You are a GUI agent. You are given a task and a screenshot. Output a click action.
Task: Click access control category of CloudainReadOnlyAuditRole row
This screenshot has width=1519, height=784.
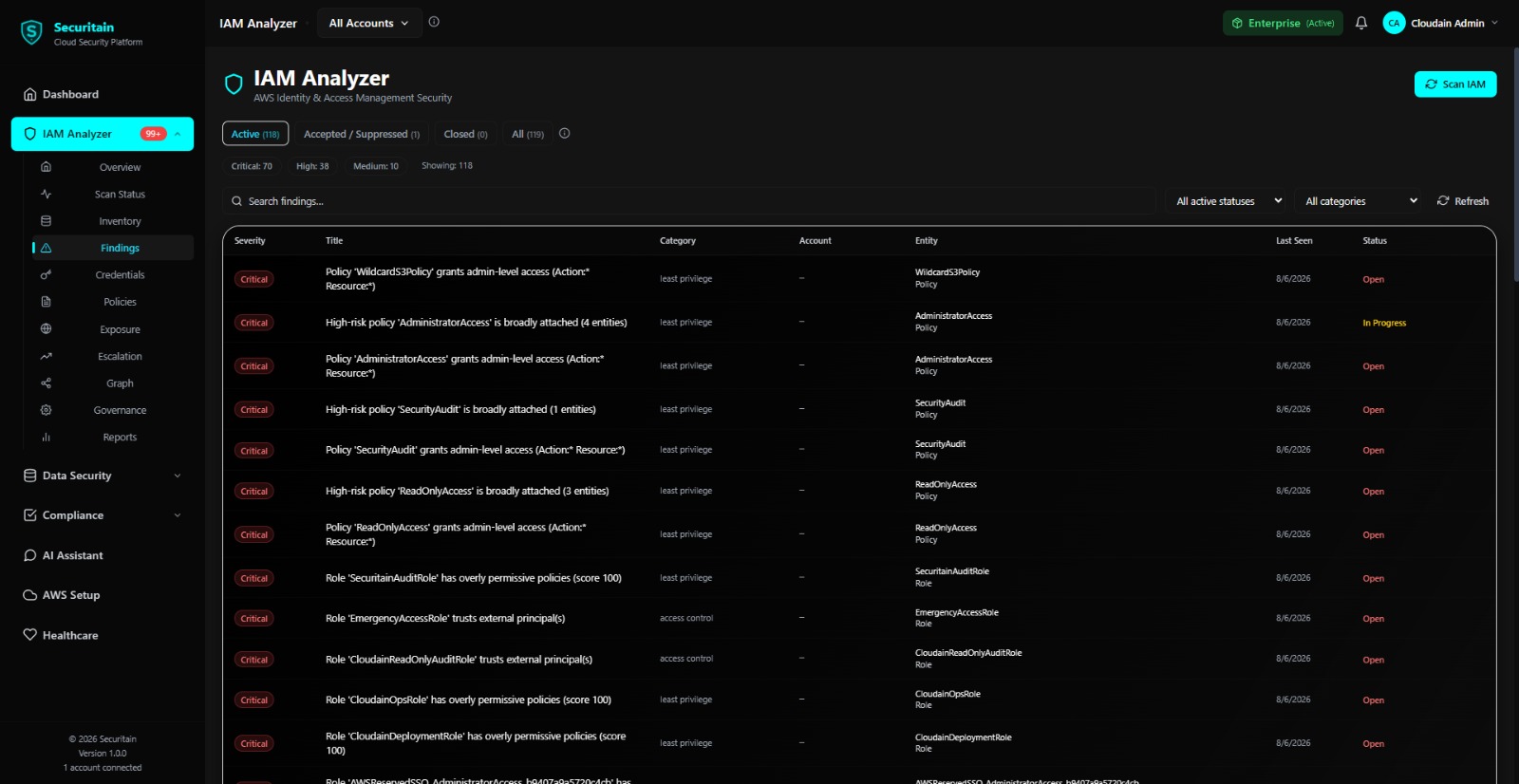tap(686, 659)
